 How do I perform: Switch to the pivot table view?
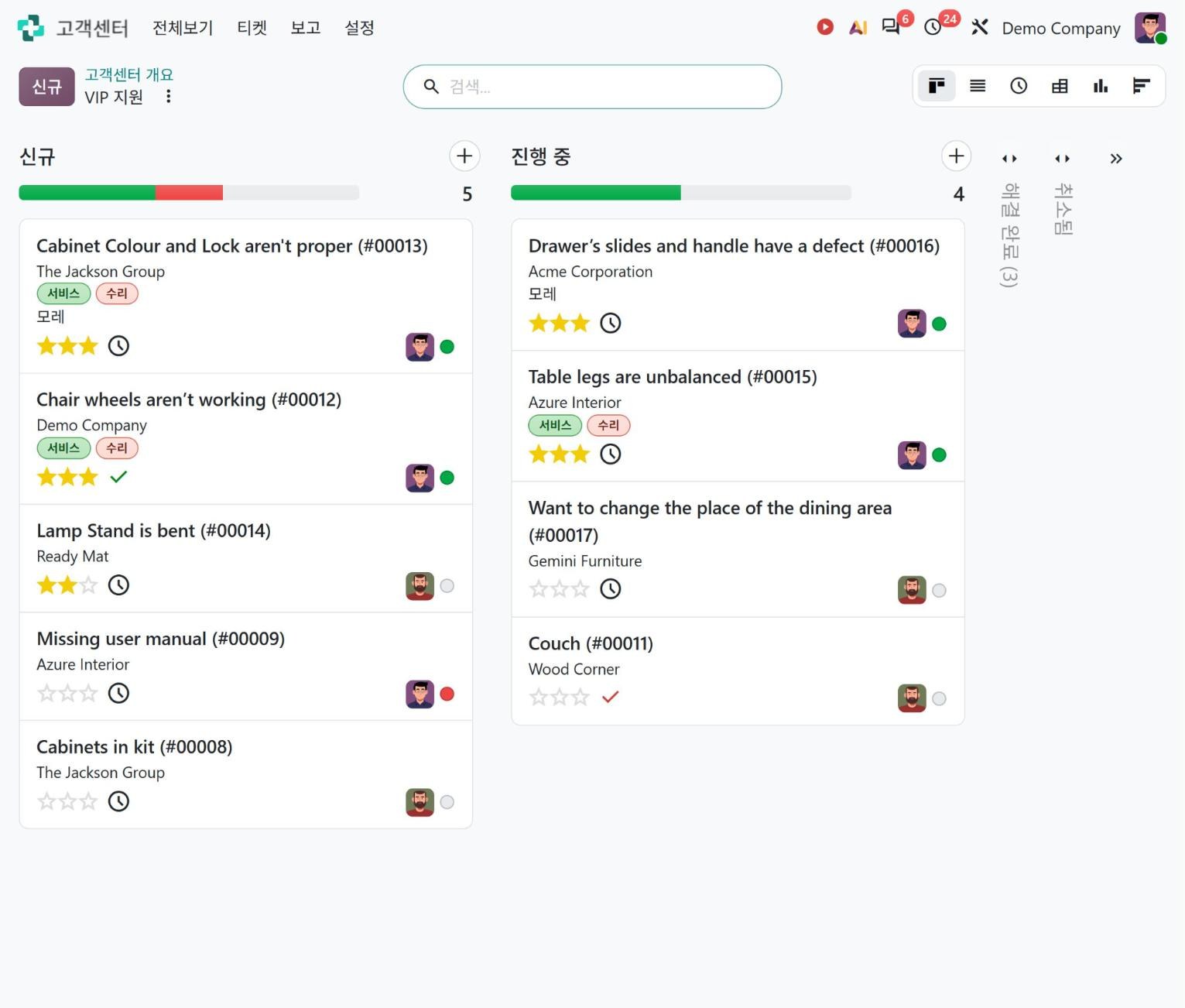coord(1060,86)
